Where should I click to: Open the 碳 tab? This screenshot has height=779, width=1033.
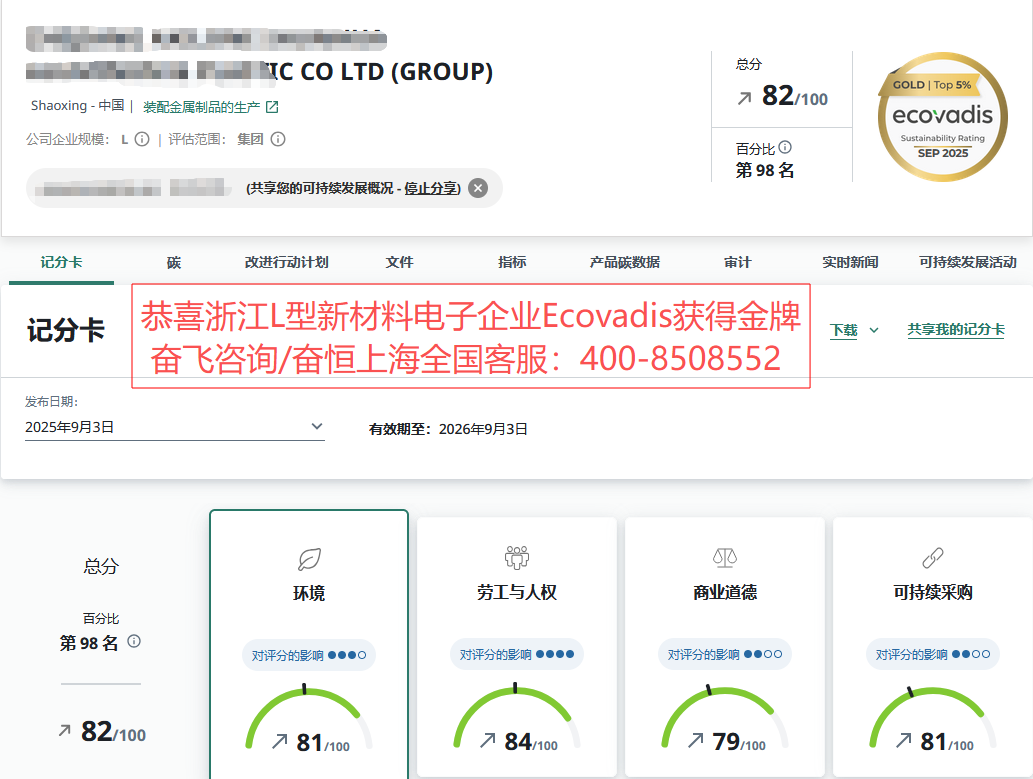click(x=174, y=262)
